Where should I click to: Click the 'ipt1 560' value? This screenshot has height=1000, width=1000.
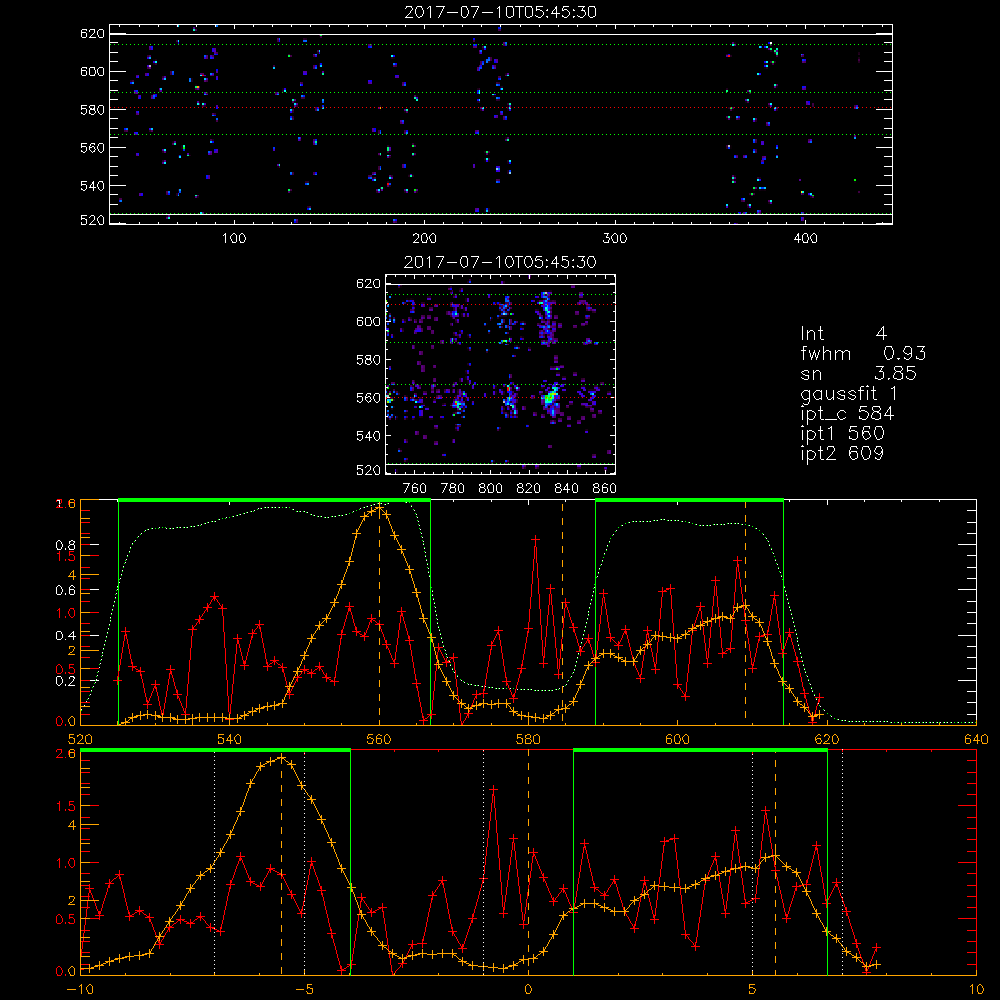click(842, 434)
